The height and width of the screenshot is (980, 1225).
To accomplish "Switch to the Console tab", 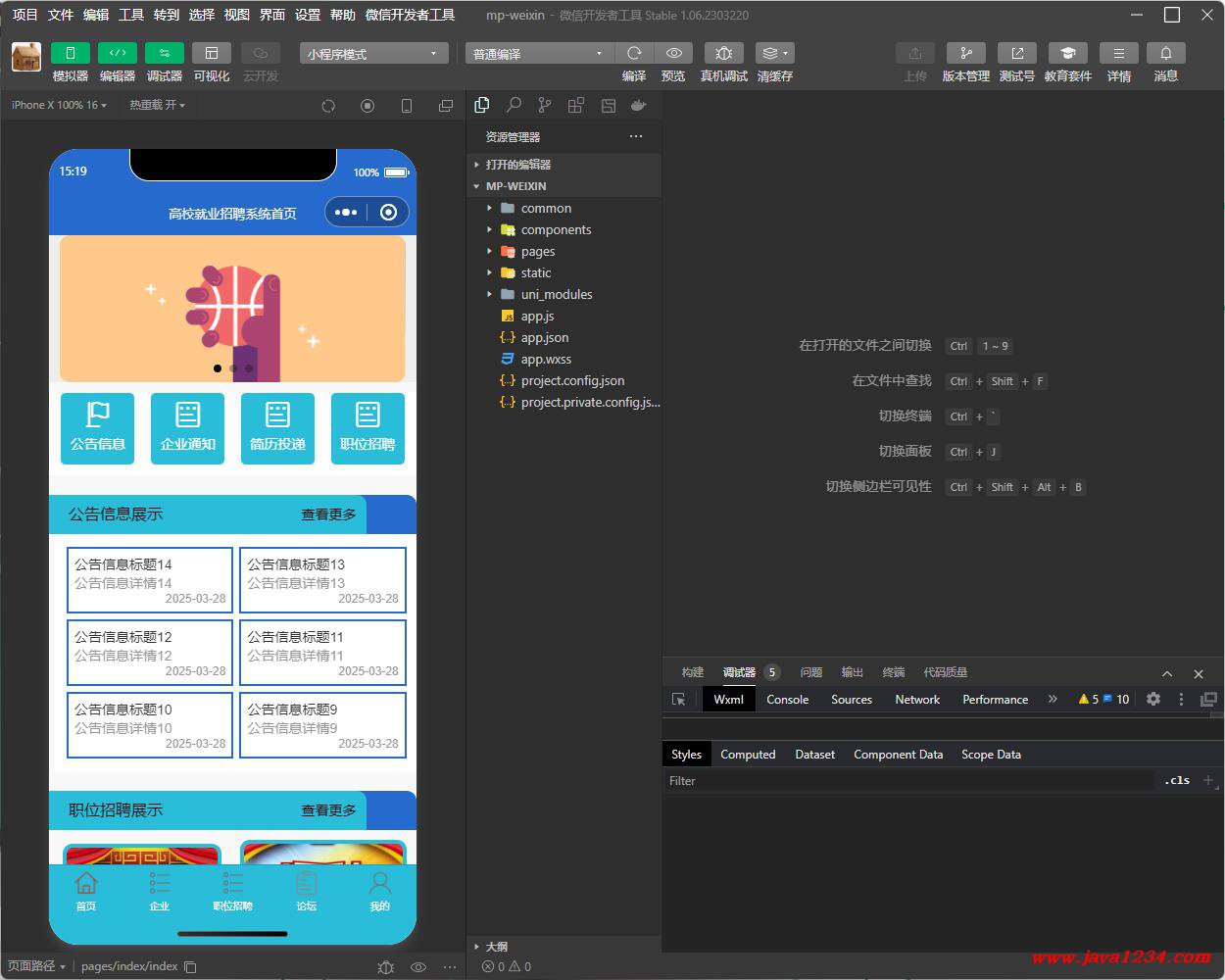I will (788, 700).
